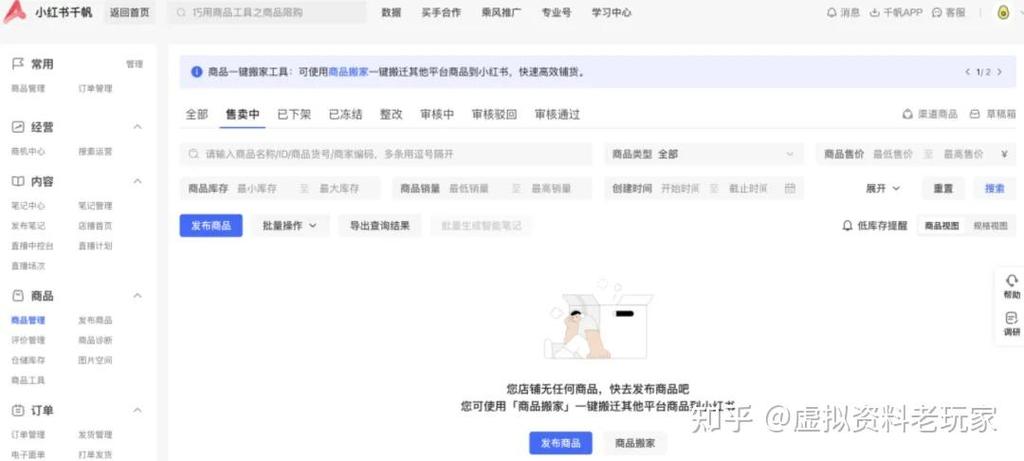This screenshot has height=461, width=1024.
Task: Click the user avatar icon
Action: [1003, 12]
